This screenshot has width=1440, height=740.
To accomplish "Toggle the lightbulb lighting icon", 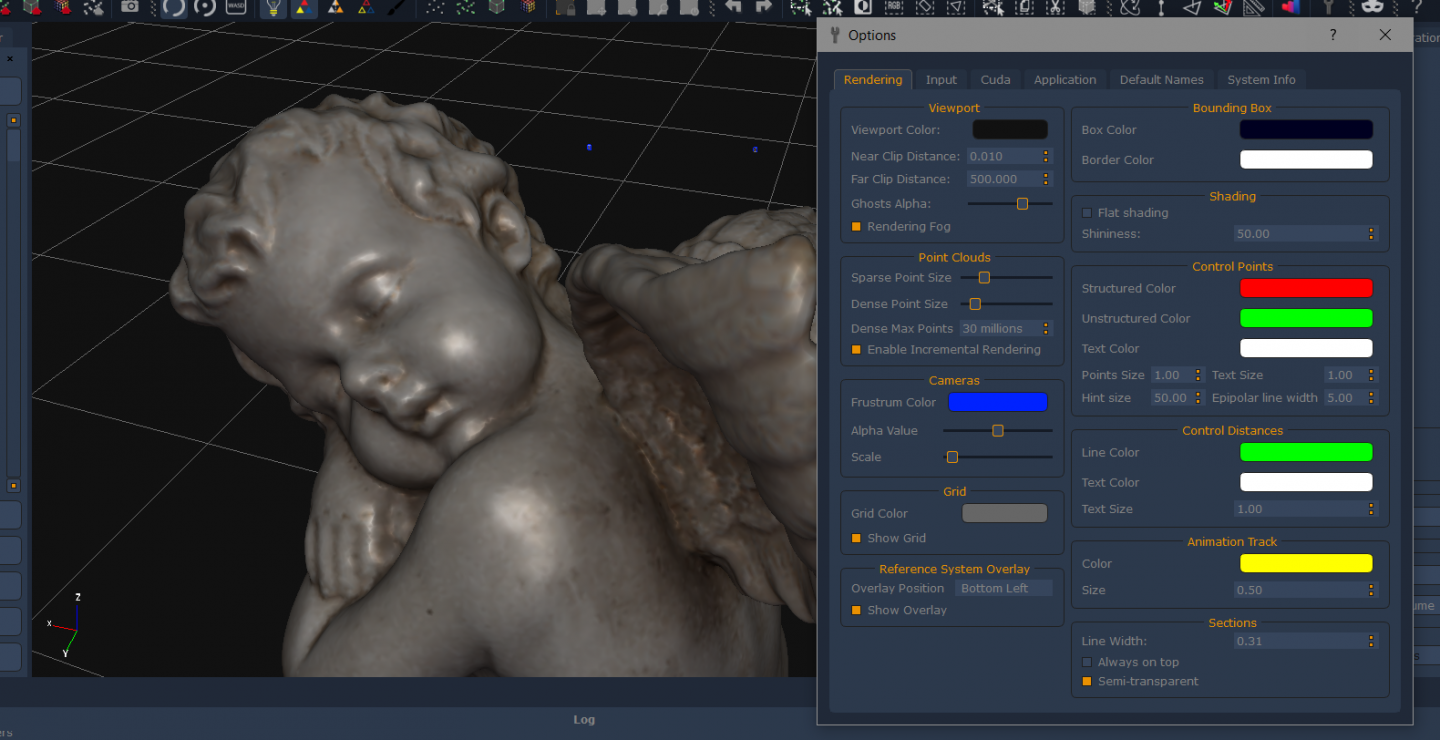I will [x=272, y=8].
